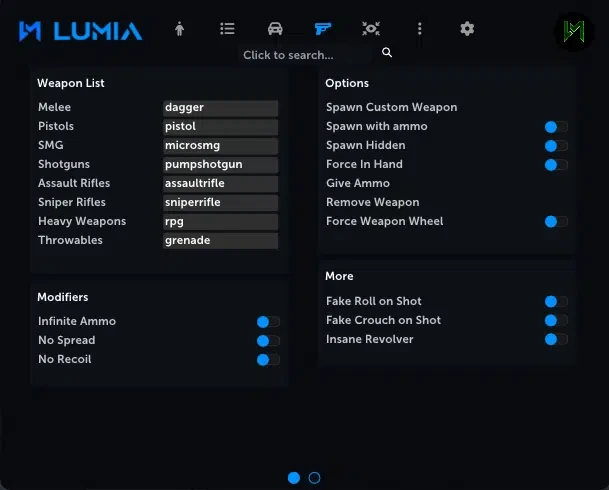609x490 pixels.
Task: Click the Remove Weapon option
Action: 372,202
